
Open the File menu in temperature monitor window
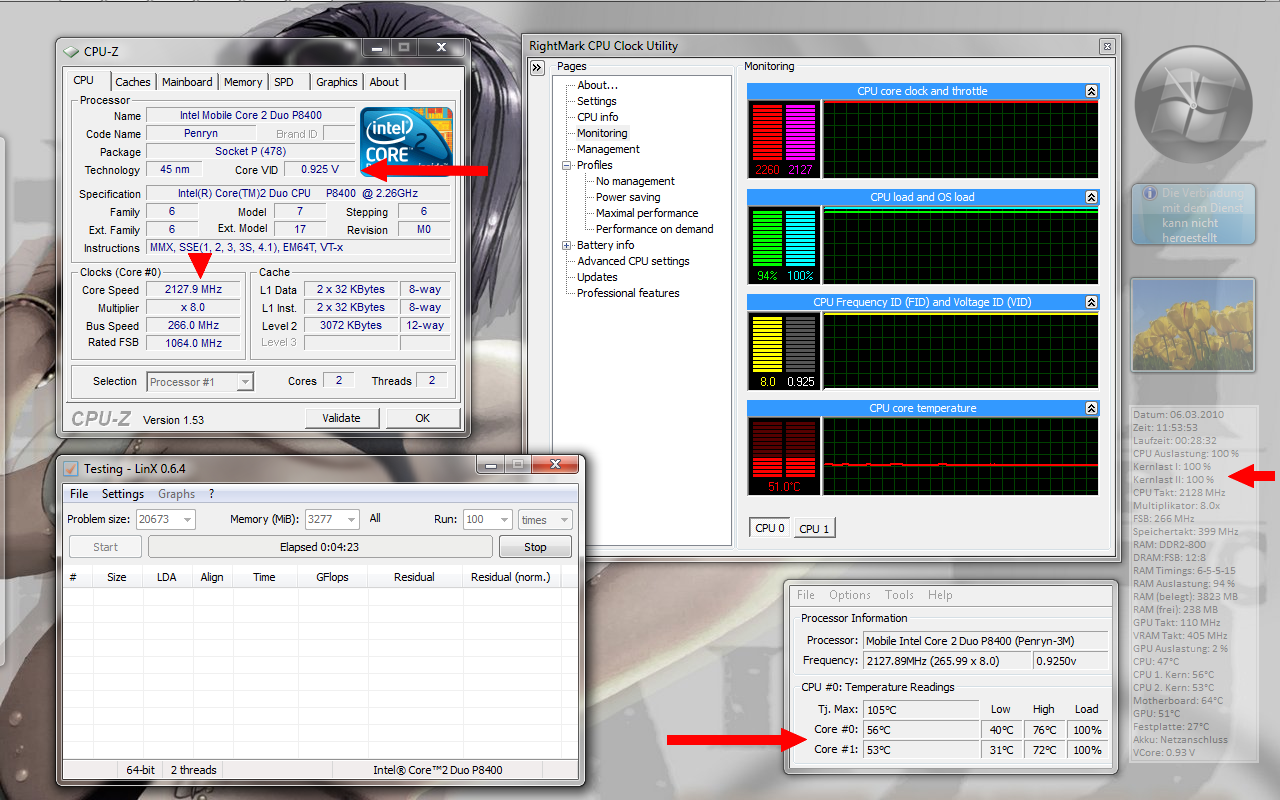pyautogui.click(x=806, y=595)
